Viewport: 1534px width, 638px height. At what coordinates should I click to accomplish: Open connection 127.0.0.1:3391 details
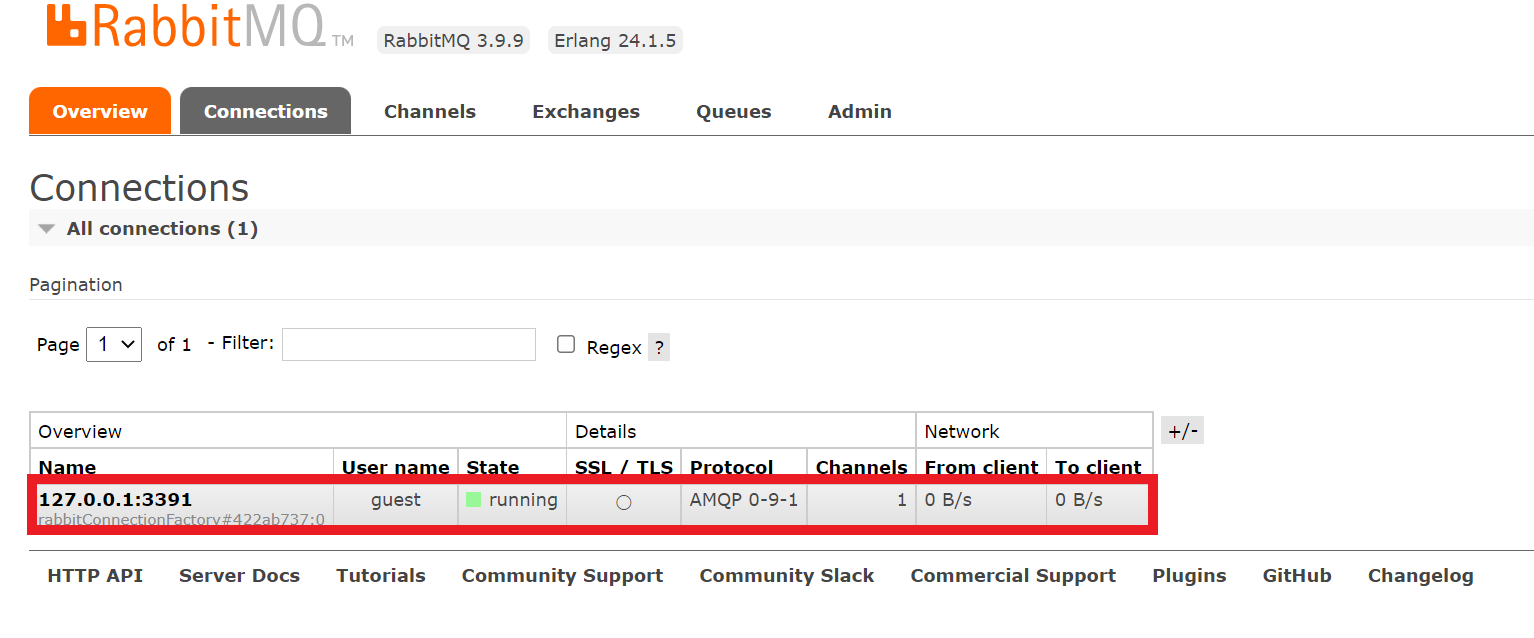coord(115,499)
